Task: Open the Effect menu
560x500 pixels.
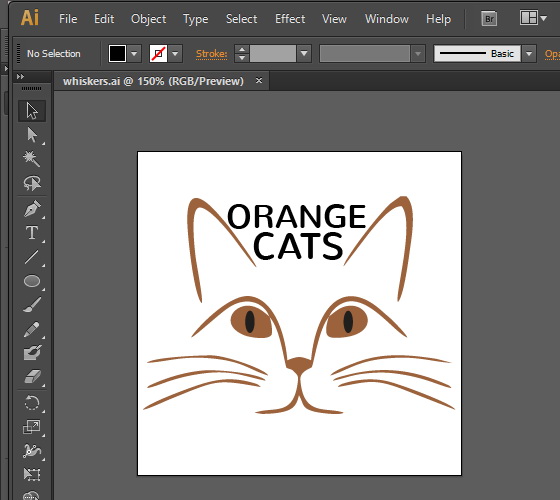Action: click(x=290, y=19)
